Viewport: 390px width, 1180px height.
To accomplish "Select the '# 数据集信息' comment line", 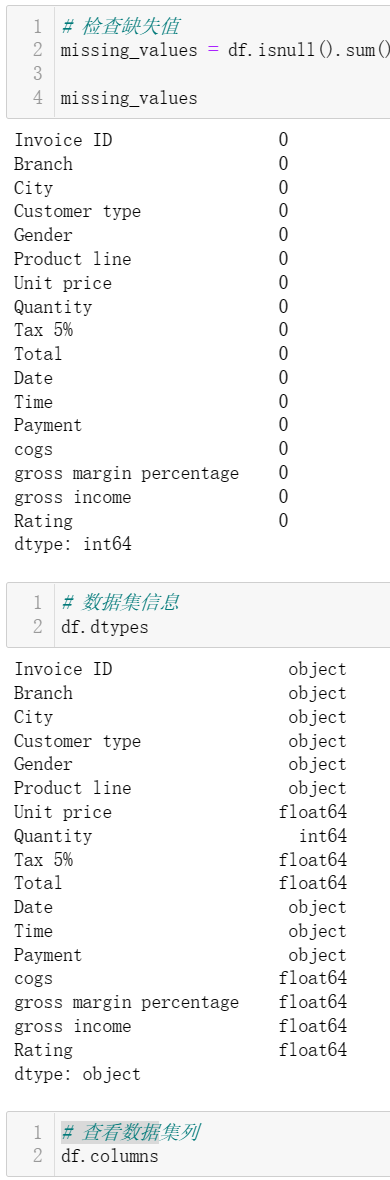I will (x=120, y=603).
